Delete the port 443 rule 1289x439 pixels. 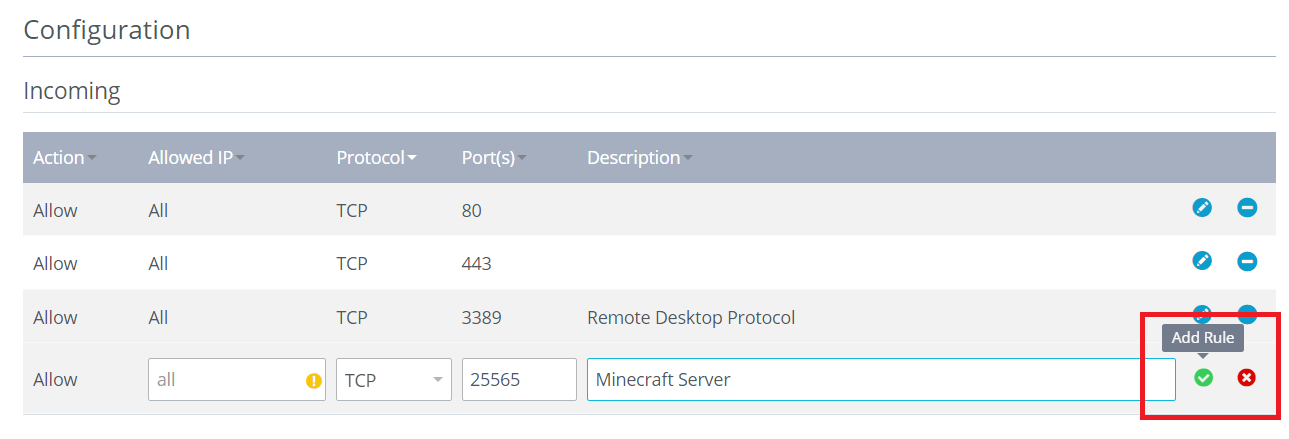1247,261
